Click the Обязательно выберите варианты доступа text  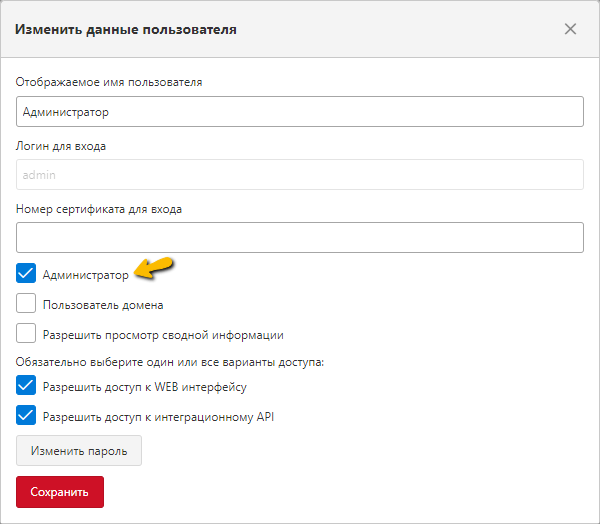tap(170, 362)
